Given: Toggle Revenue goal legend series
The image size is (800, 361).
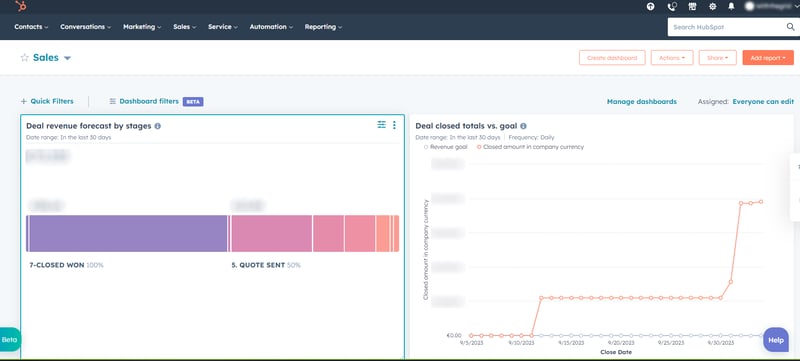Looking at the screenshot, I should pos(445,147).
